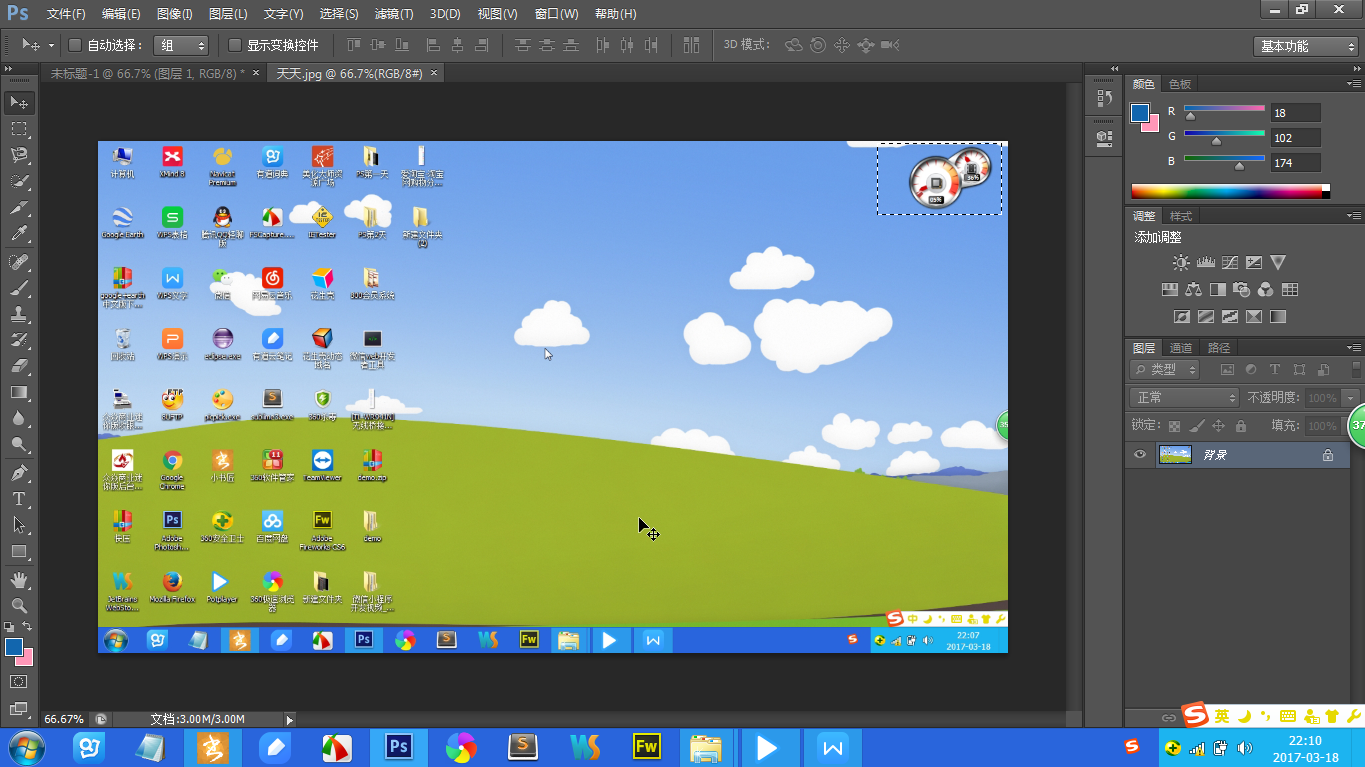
Task: Close the 天天.jpg document tab
Action: pyautogui.click(x=433, y=73)
